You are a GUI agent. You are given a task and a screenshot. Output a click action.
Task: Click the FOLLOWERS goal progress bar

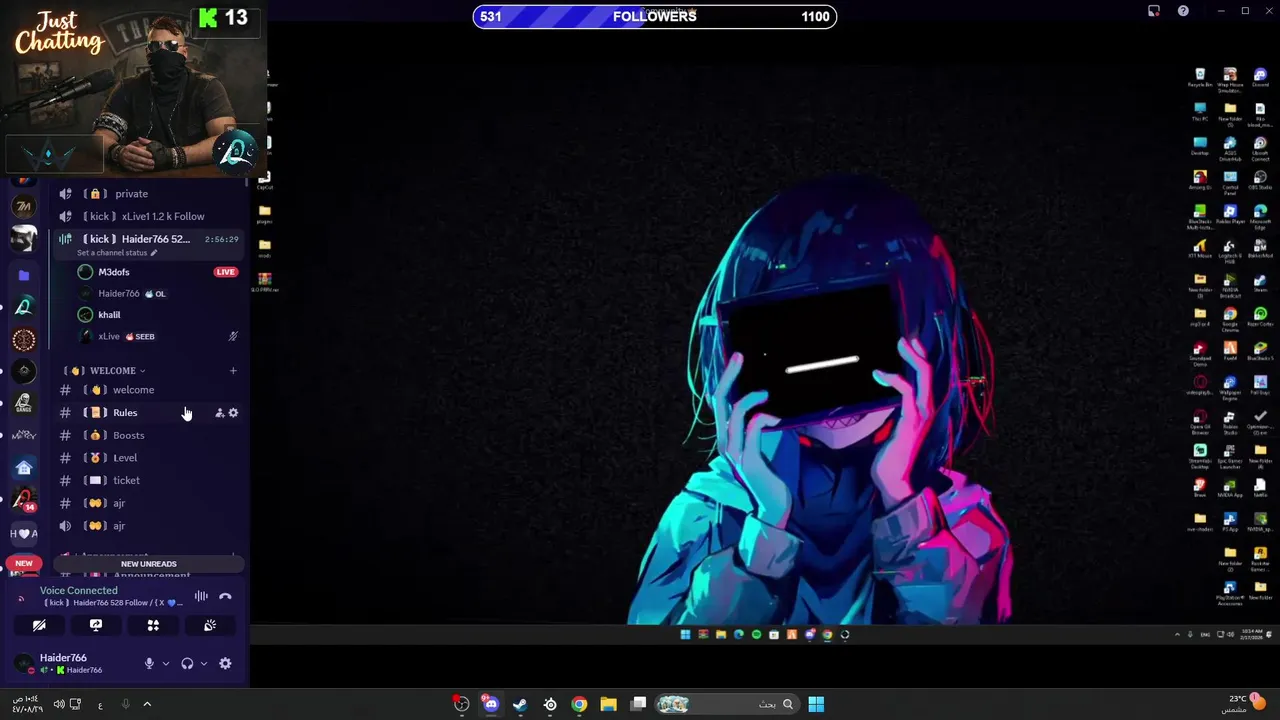click(655, 16)
